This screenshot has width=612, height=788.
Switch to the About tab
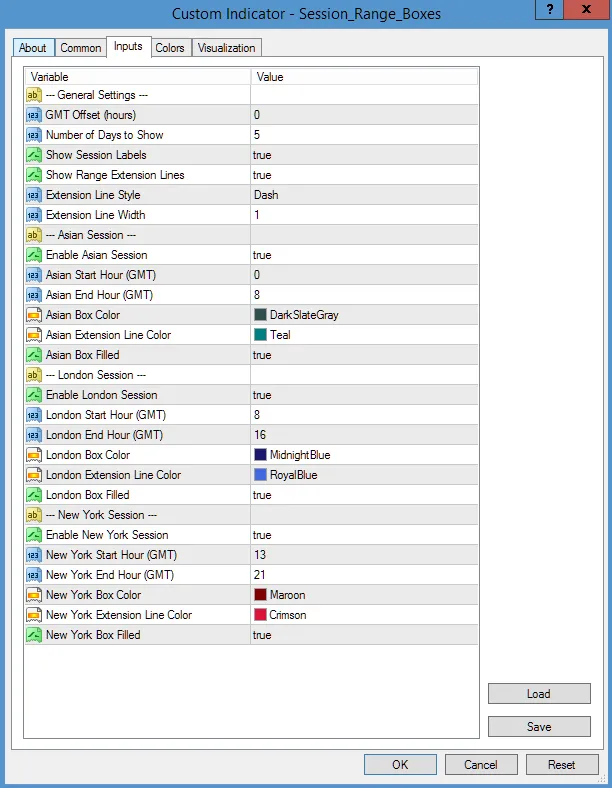[33, 48]
